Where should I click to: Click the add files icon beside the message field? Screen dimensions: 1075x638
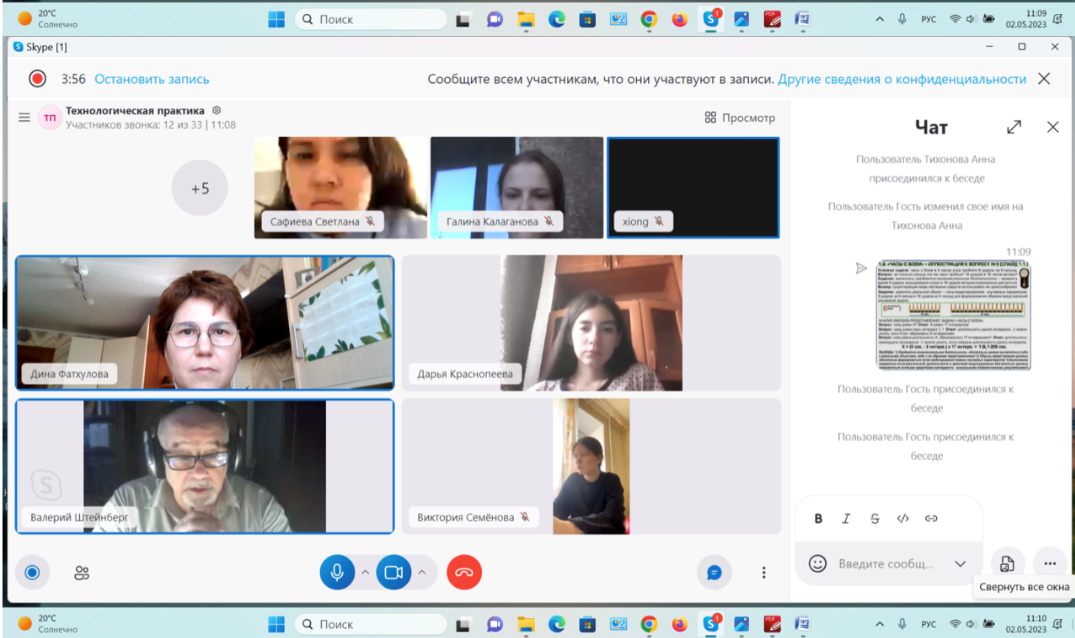click(1007, 564)
